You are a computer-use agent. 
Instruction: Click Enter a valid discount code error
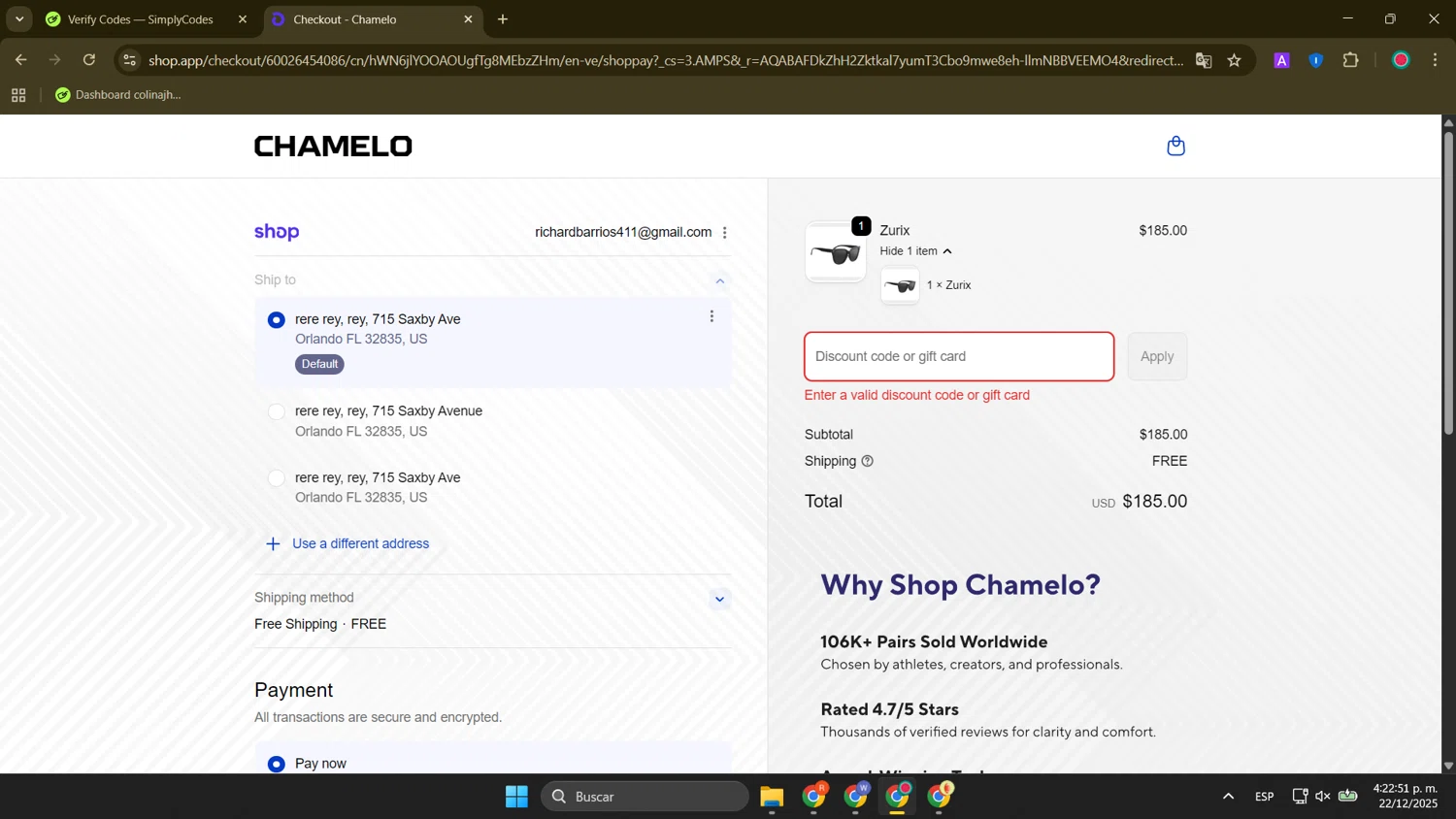[917, 396]
